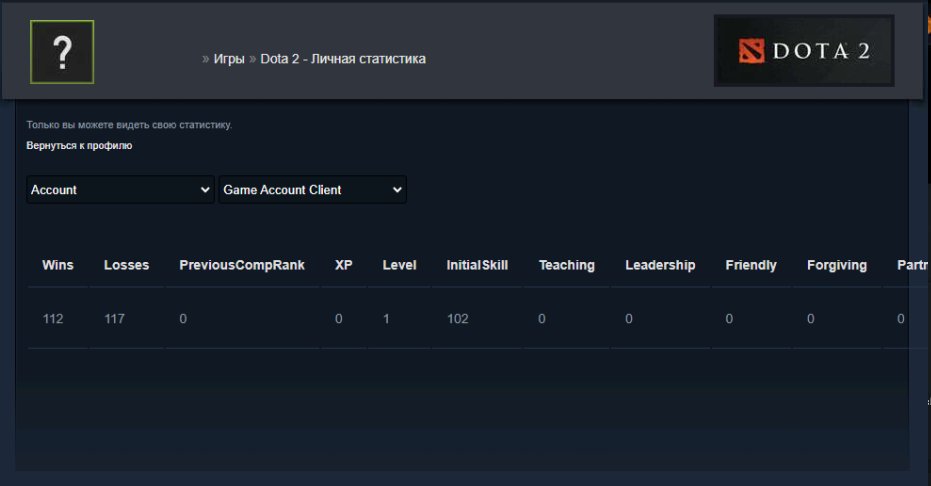The height and width of the screenshot is (486, 931).
Task: Click the Friendly value 0
Action: click(729, 319)
